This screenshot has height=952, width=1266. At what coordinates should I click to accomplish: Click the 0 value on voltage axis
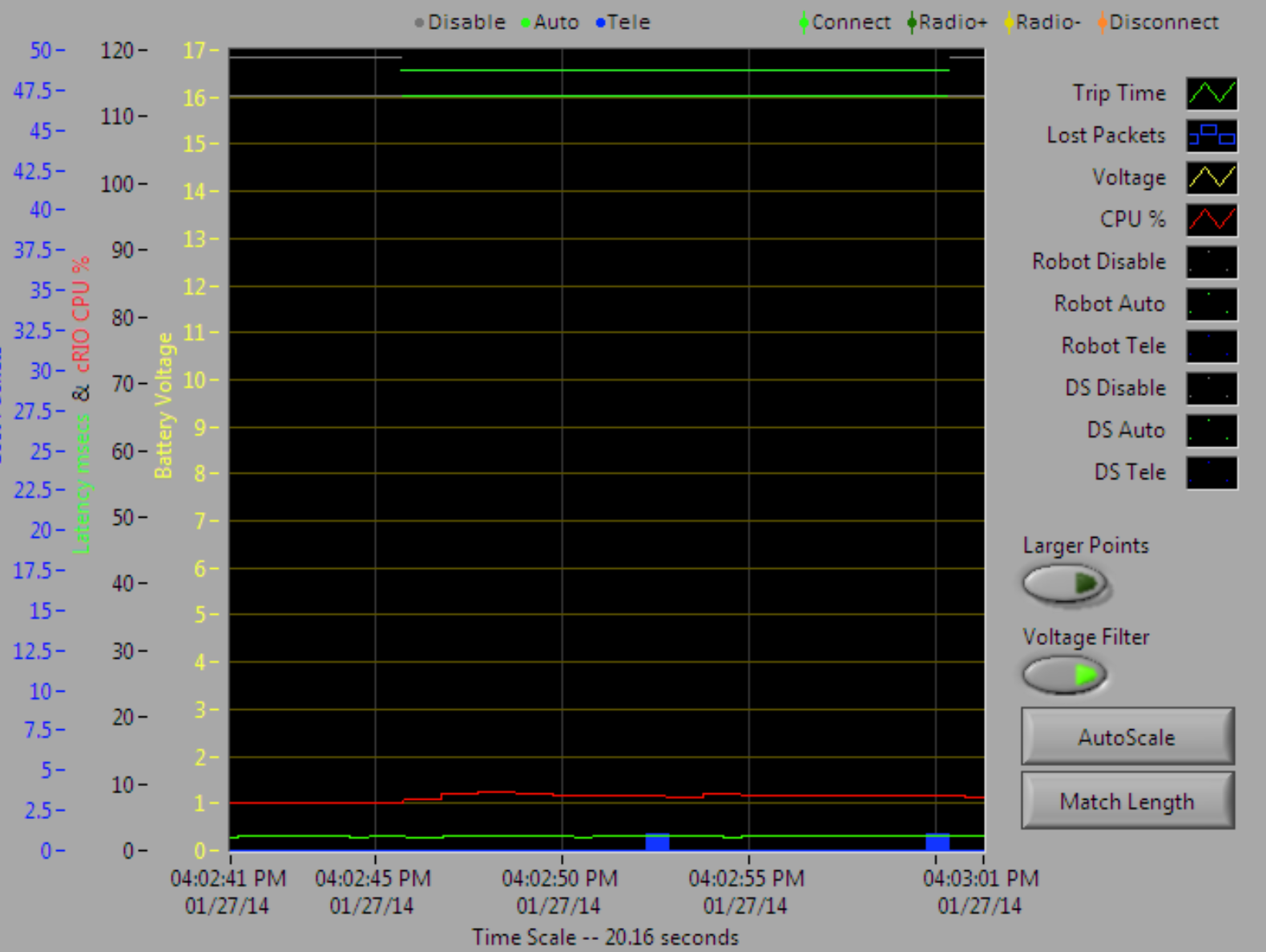(x=200, y=849)
